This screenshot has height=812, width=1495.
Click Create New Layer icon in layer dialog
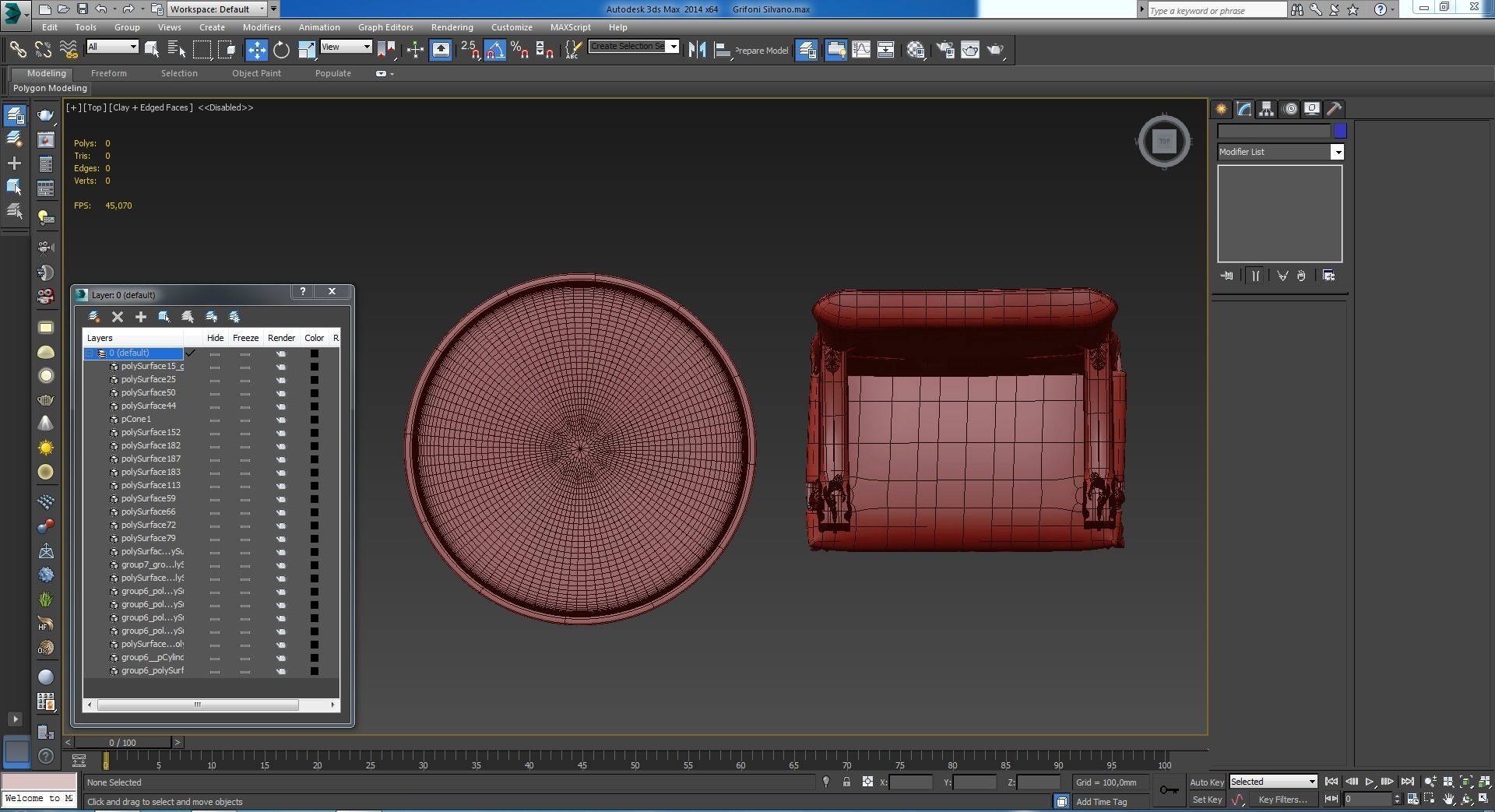[94, 317]
